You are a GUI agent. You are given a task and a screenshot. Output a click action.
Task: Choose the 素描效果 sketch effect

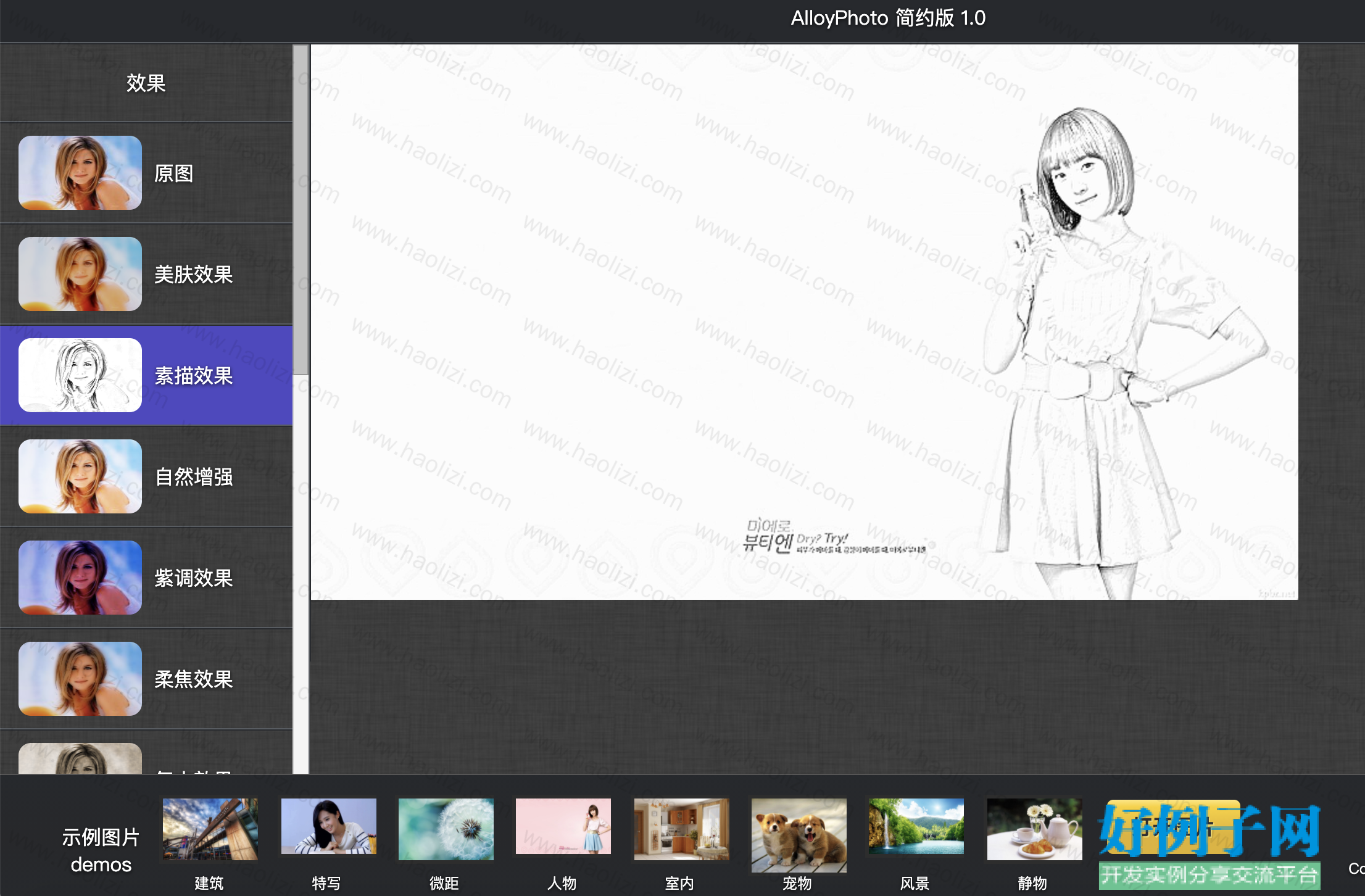(x=146, y=375)
